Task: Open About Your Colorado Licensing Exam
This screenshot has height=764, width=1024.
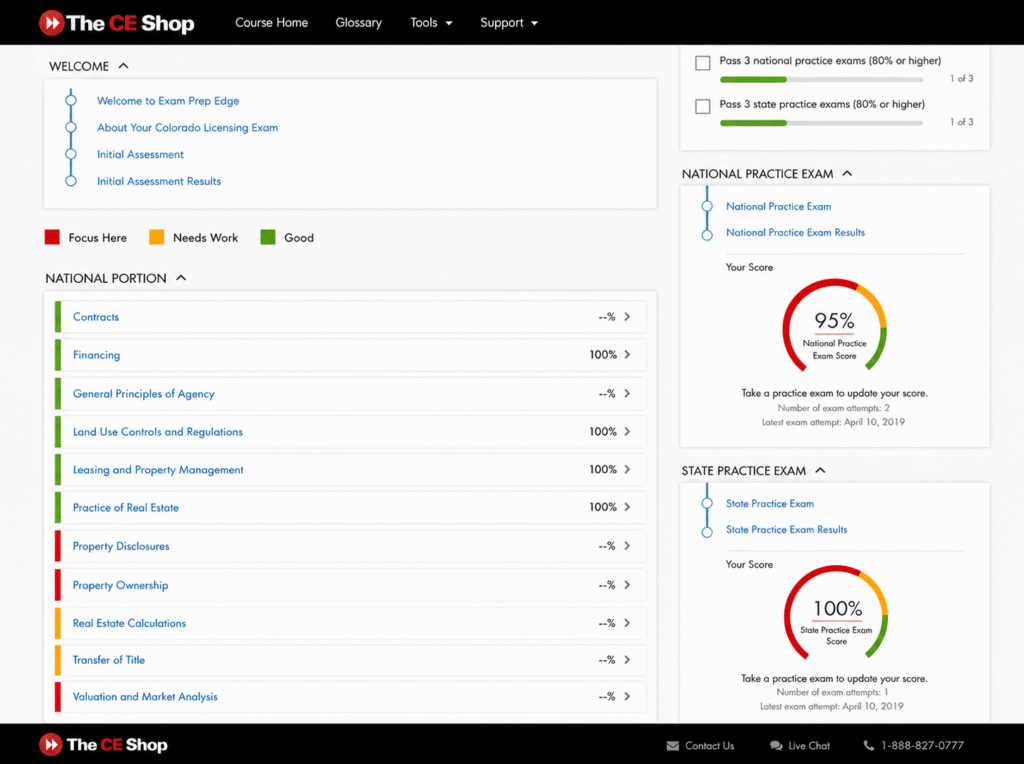Action: tap(187, 127)
